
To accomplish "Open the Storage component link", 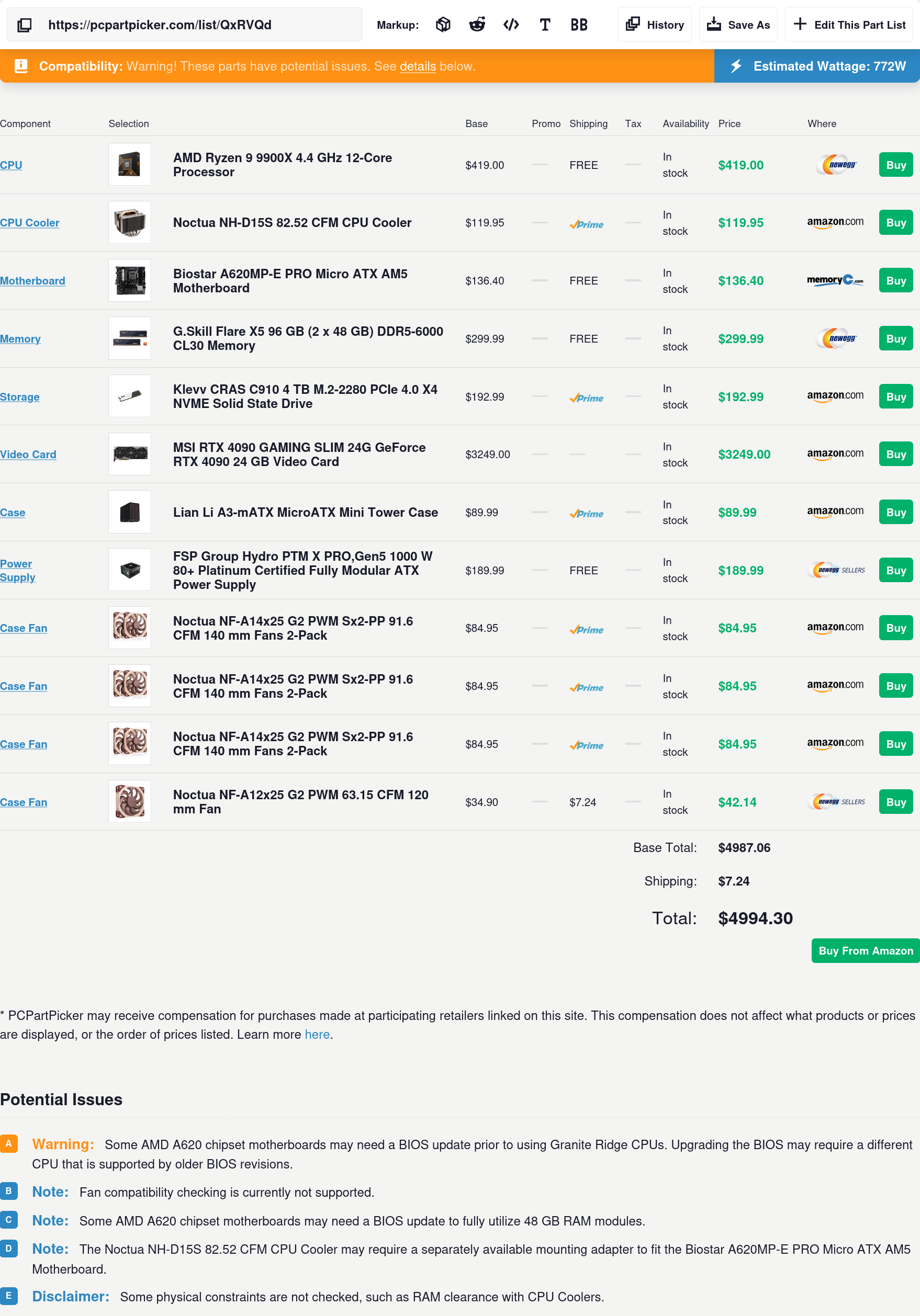I will [19, 396].
